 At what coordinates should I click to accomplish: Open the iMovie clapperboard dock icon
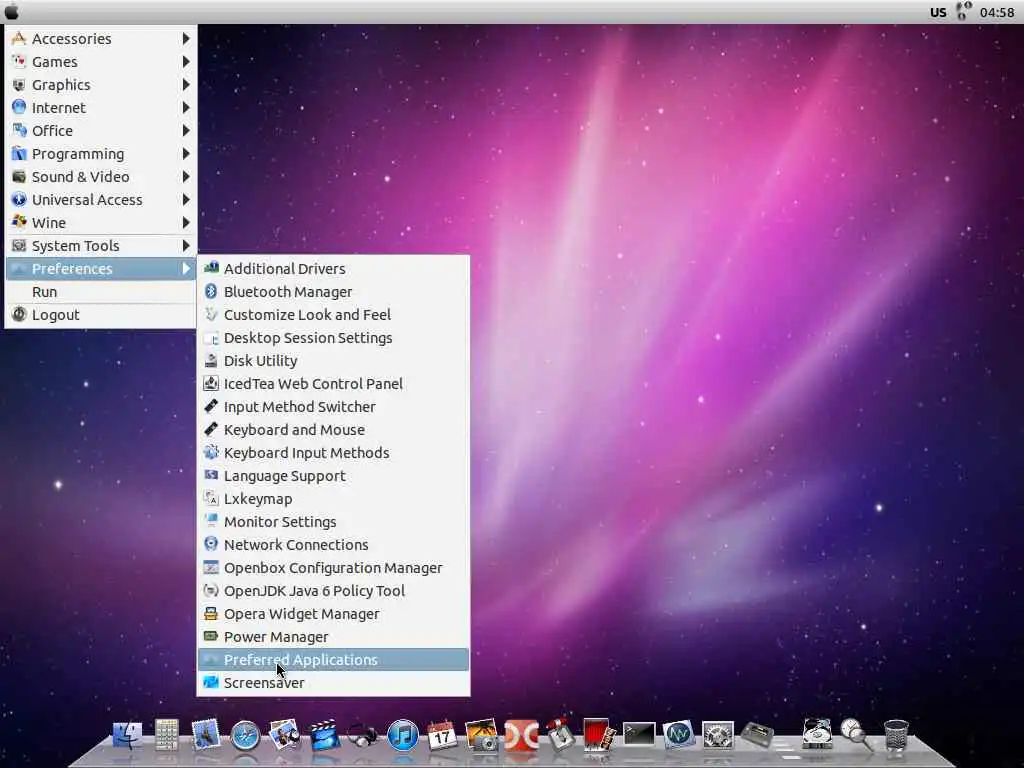tap(324, 735)
